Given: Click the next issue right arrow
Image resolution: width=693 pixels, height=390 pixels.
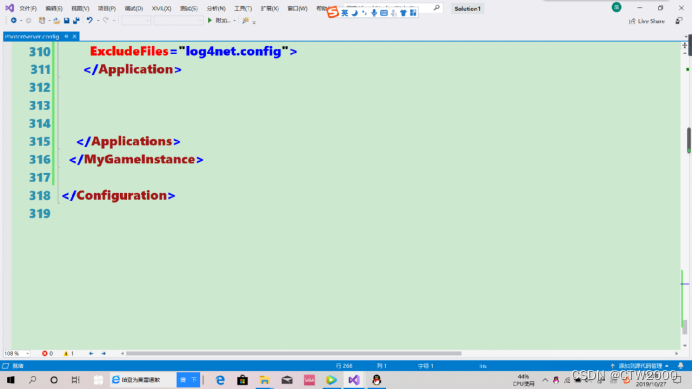Looking at the screenshot, I should pos(103,353).
